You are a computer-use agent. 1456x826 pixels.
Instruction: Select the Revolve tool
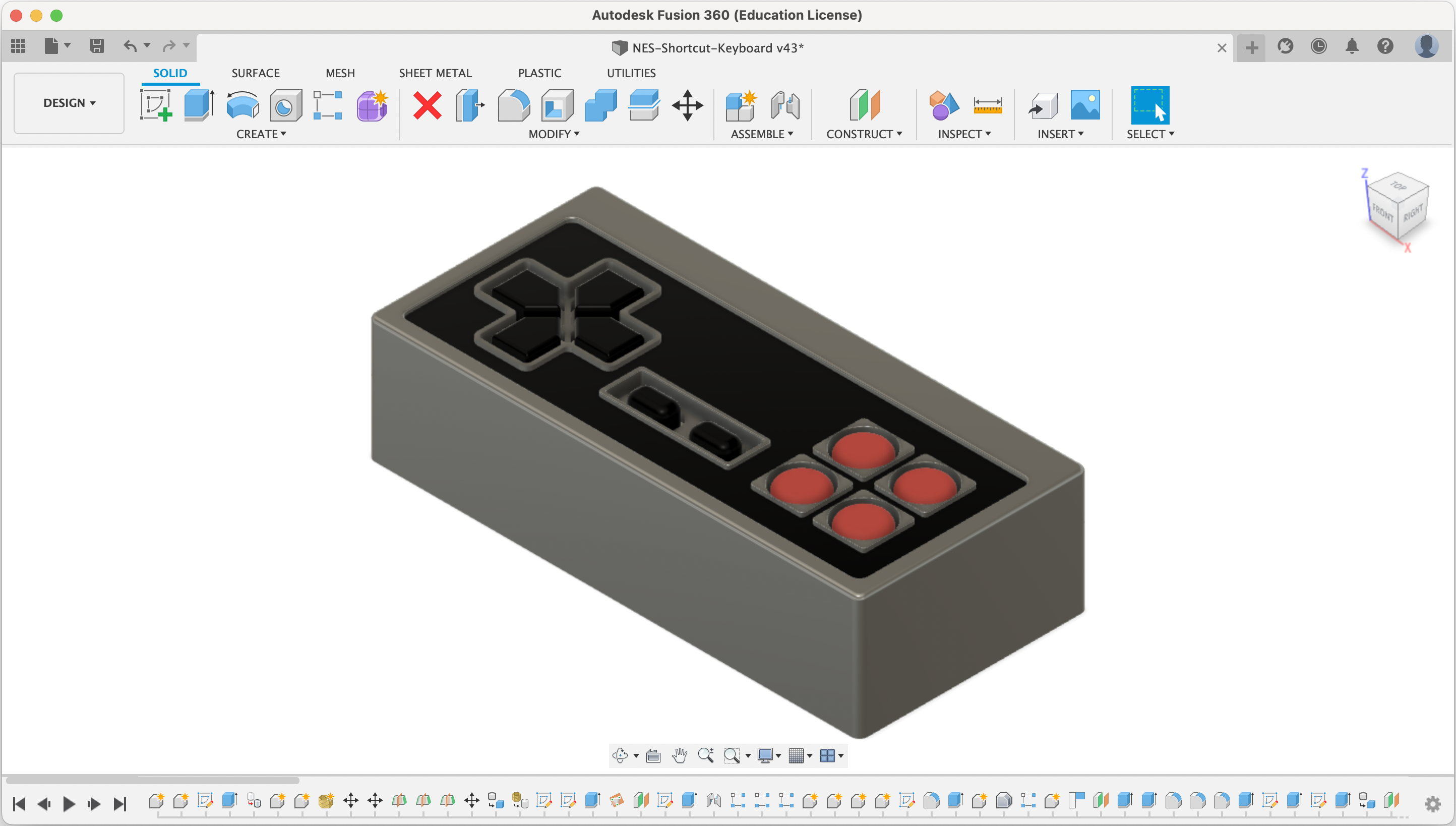point(243,105)
